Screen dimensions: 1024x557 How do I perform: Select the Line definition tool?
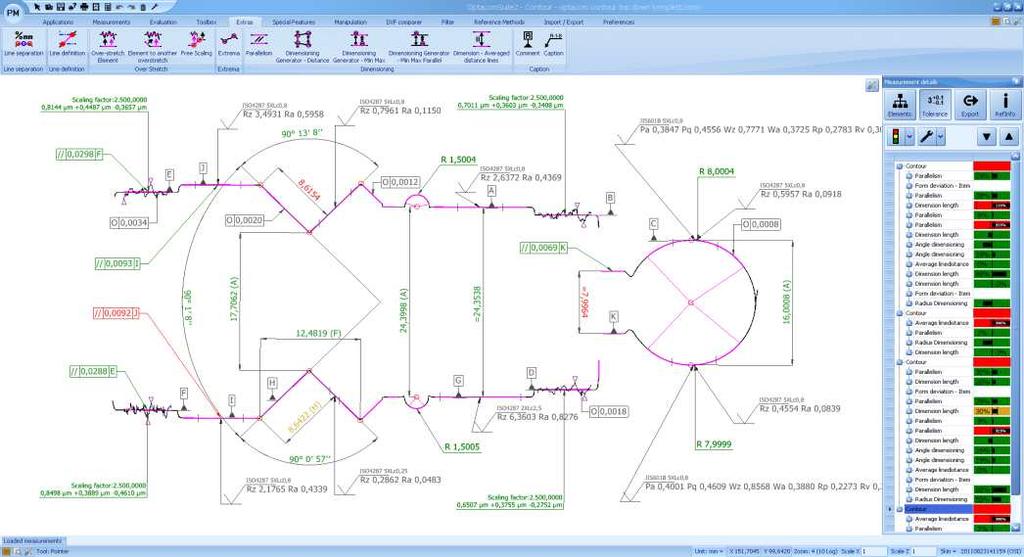pyautogui.click(x=67, y=43)
